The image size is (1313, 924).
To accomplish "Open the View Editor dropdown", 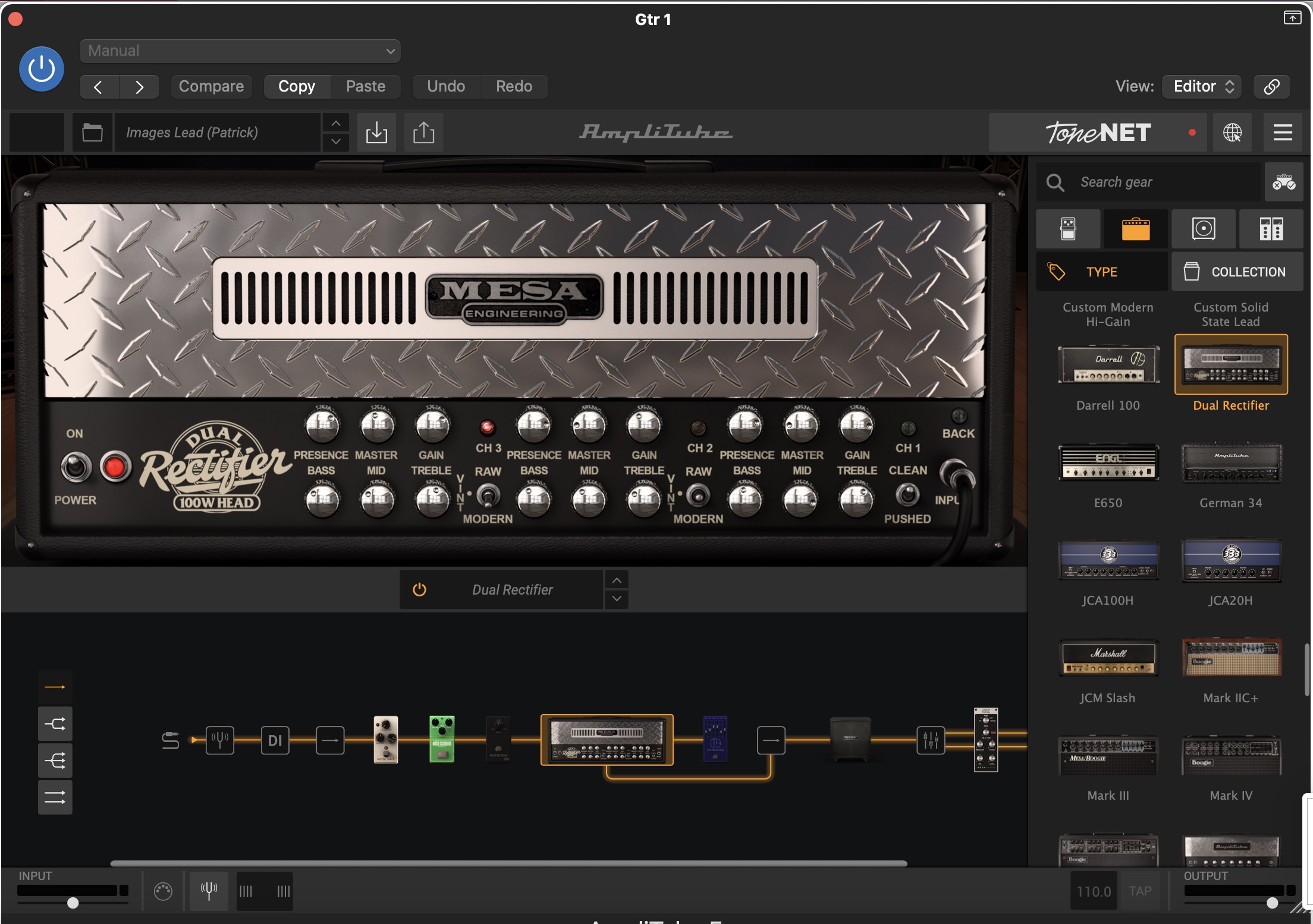I will pos(1203,87).
